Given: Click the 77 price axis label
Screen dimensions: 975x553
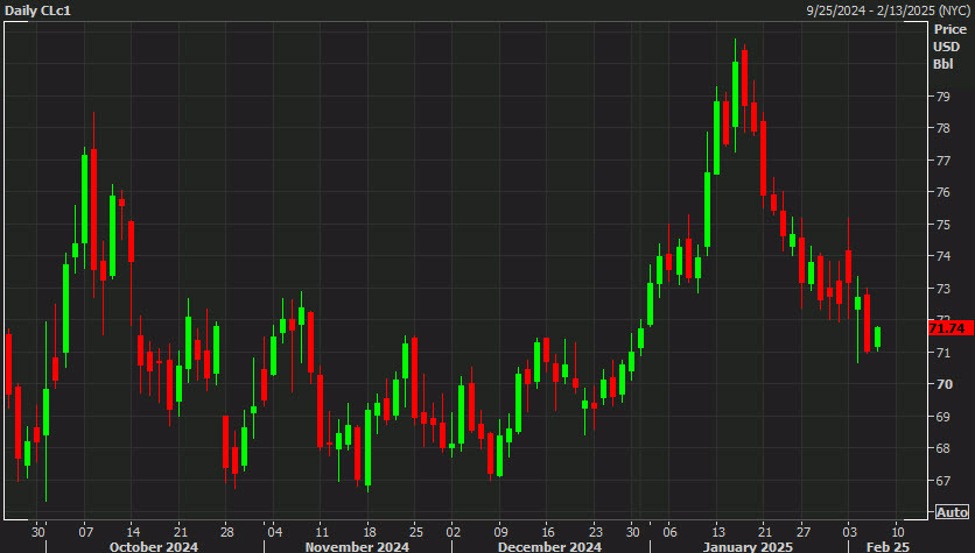Looking at the screenshot, I should click(943, 160).
